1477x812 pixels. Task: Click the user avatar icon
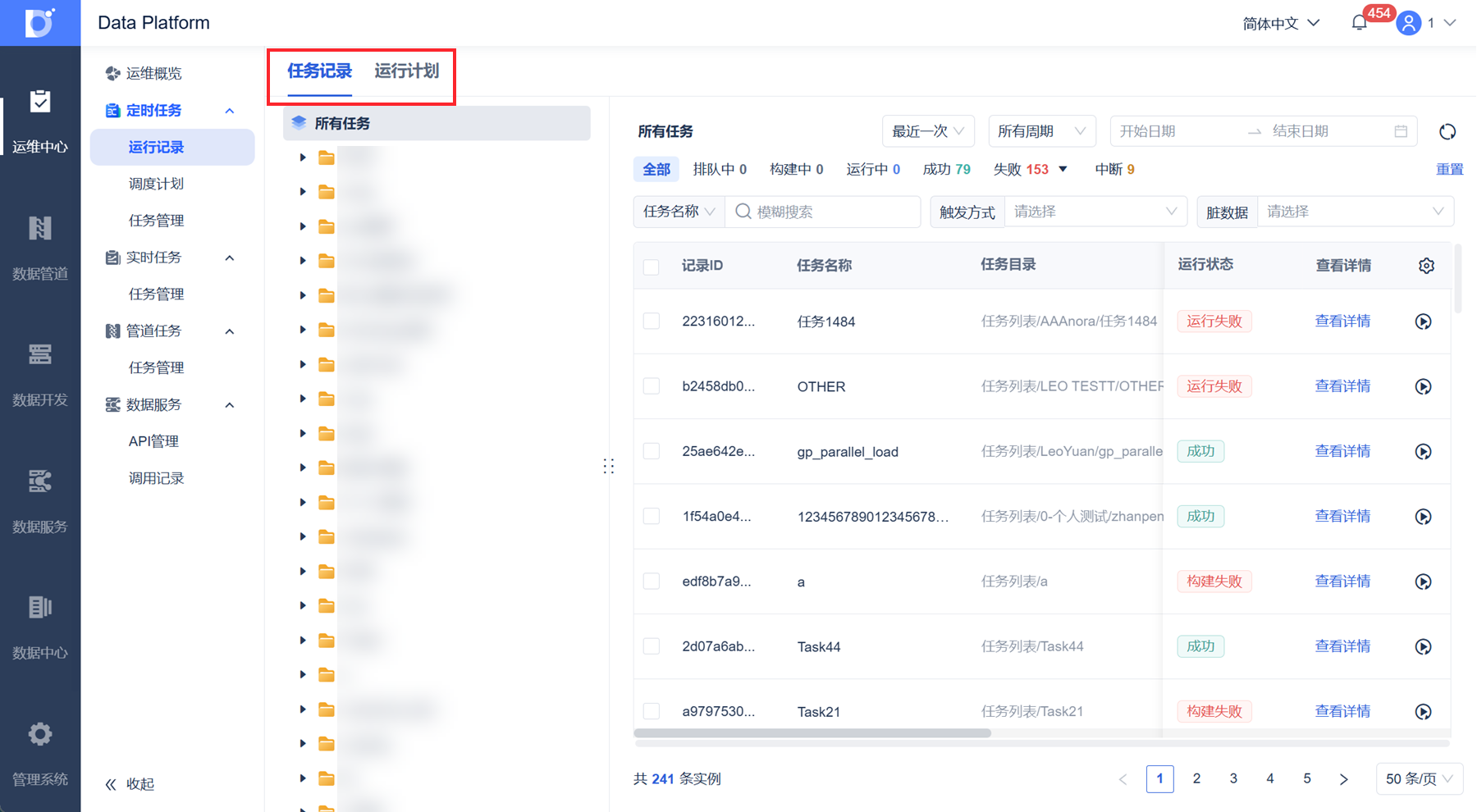coord(1409,23)
